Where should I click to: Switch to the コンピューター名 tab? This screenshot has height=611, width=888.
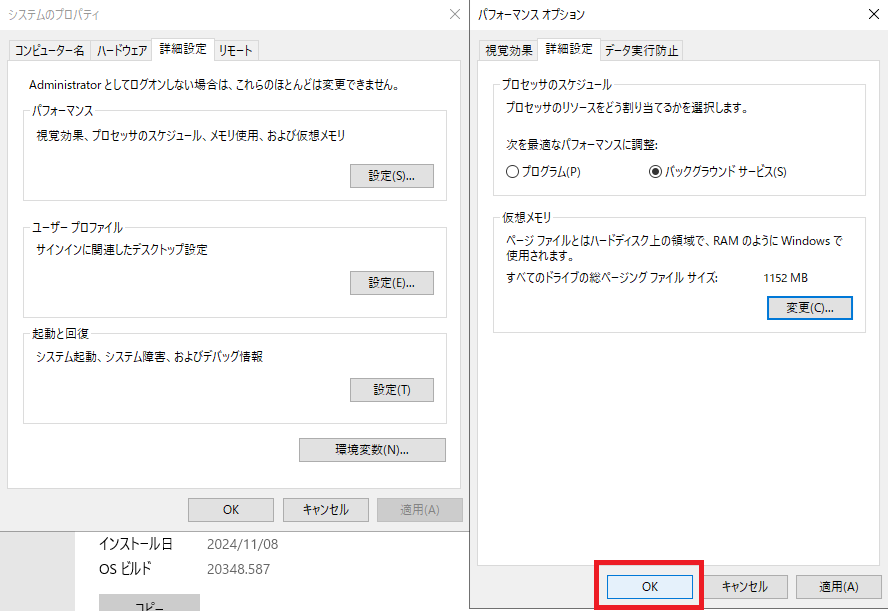tap(49, 50)
